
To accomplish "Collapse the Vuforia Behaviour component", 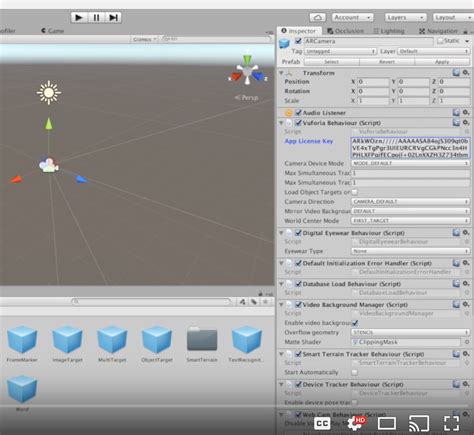I will [281, 123].
